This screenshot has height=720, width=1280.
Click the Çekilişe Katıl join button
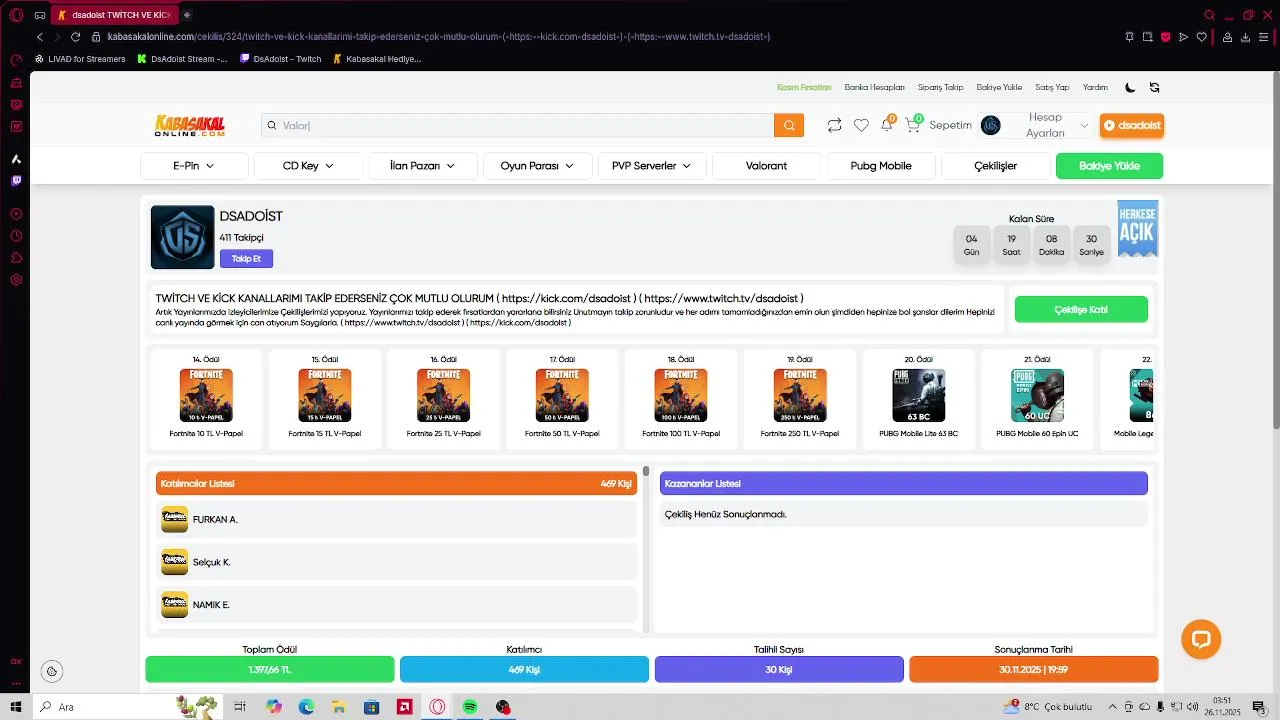click(1081, 310)
